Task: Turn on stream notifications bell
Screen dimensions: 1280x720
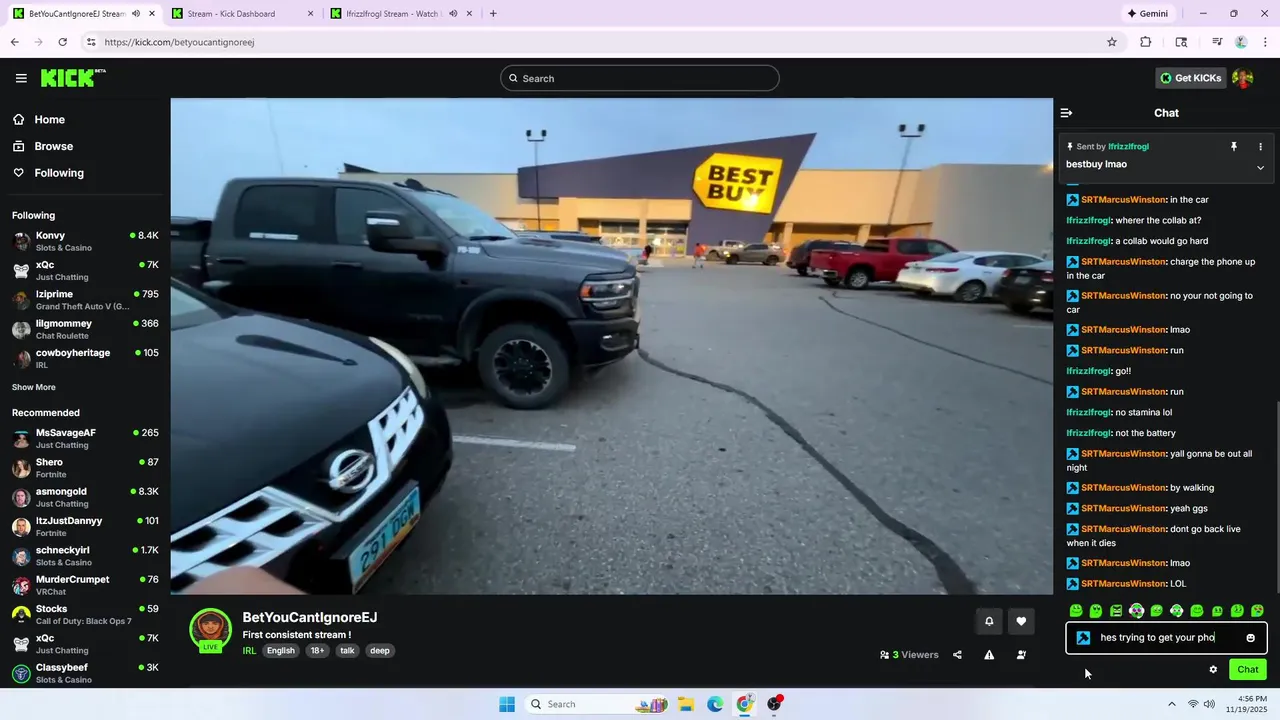Action: (x=989, y=621)
